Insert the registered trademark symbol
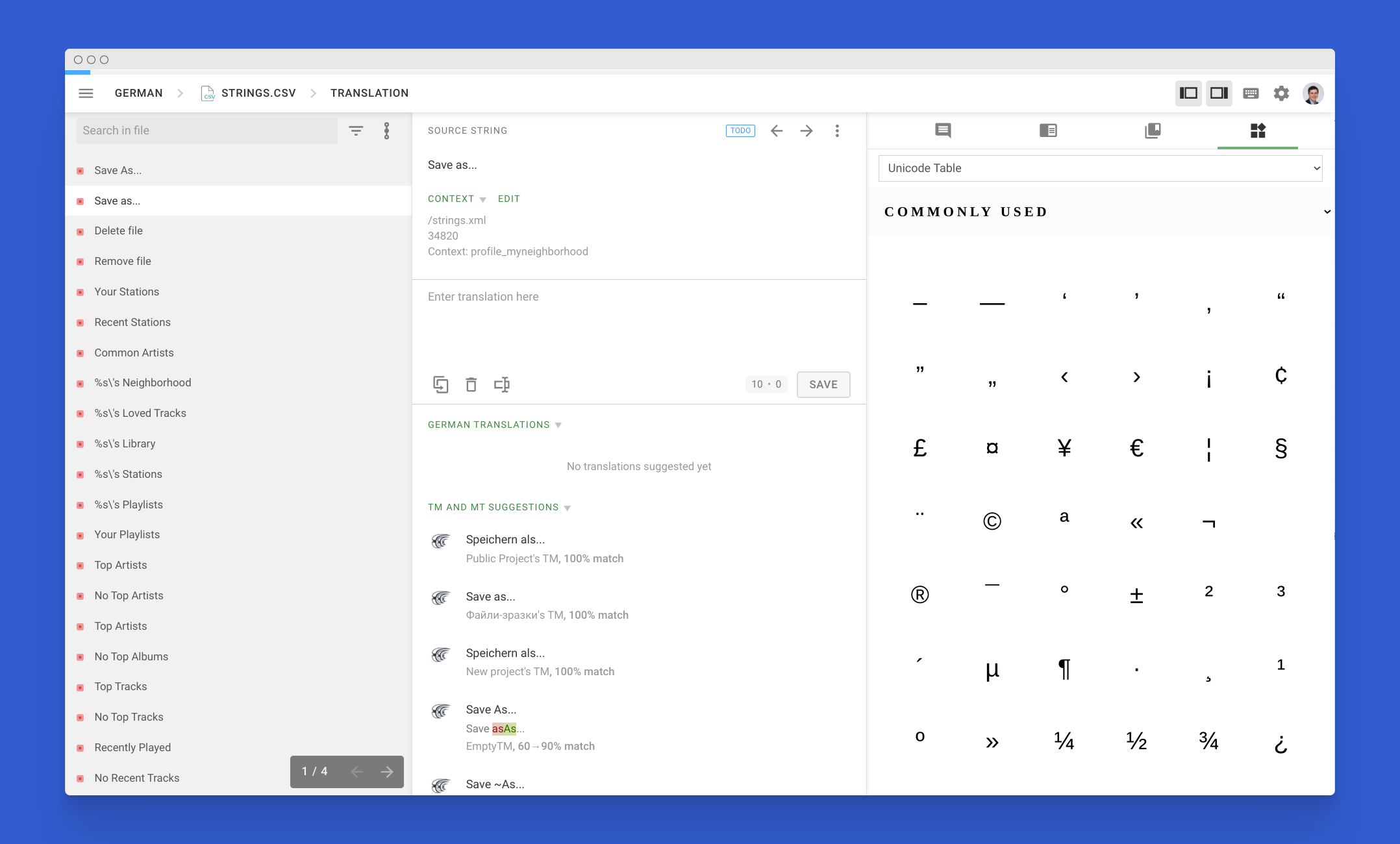The width and height of the screenshot is (1400, 844). pyautogui.click(x=919, y=595)
